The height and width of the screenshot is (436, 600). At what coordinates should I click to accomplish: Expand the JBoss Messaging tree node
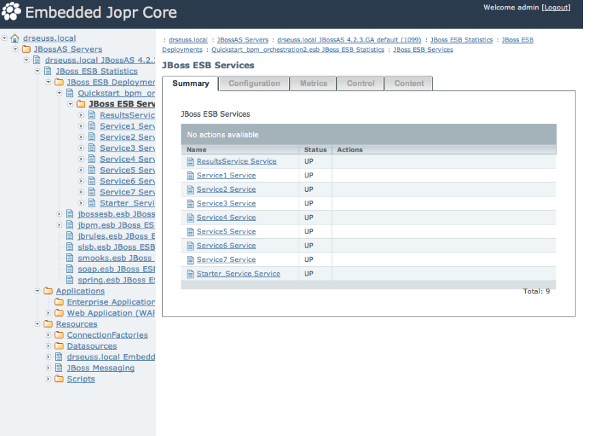pos(47,368)
